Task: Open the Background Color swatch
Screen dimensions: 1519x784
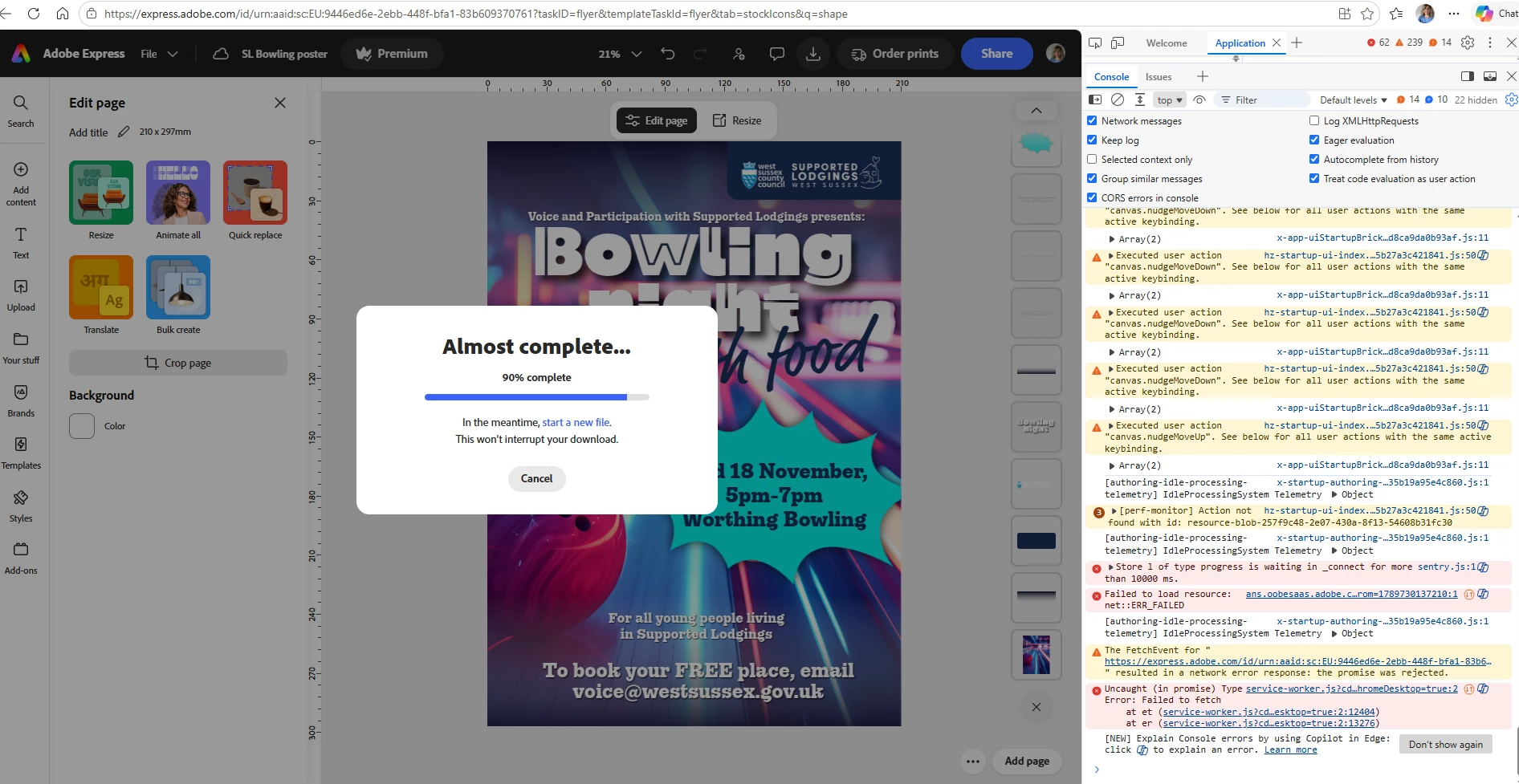Action: pyautogui.click(x=82, y=426)
